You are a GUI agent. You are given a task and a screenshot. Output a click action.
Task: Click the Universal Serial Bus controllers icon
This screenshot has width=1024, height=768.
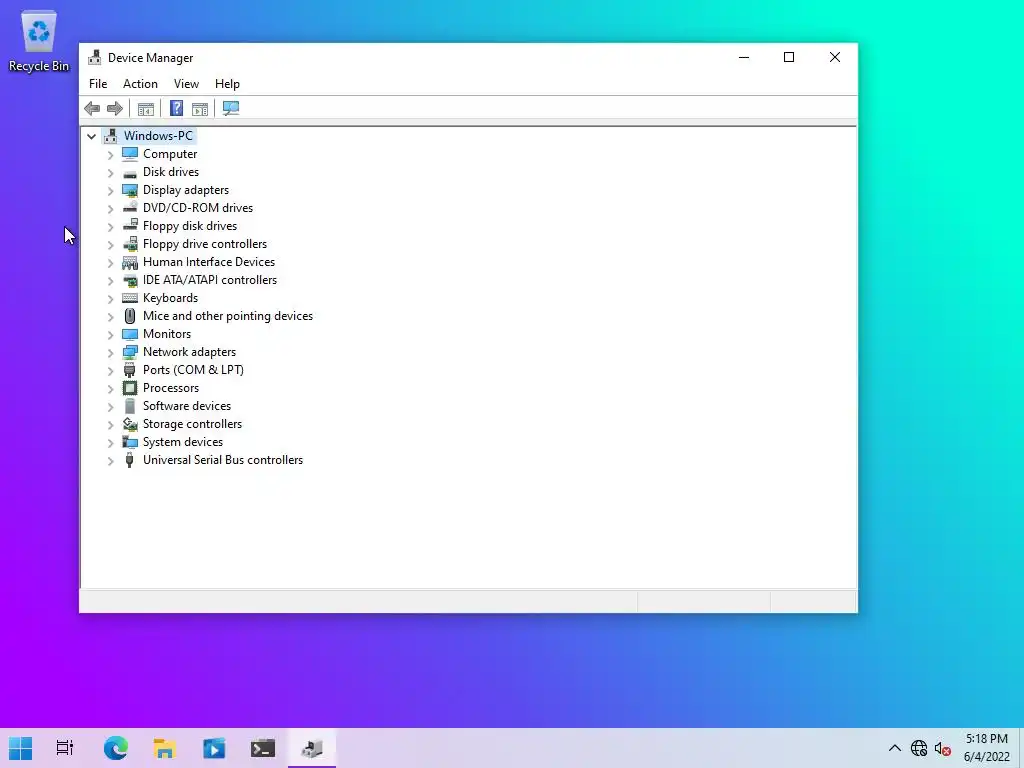click(130, 460)
